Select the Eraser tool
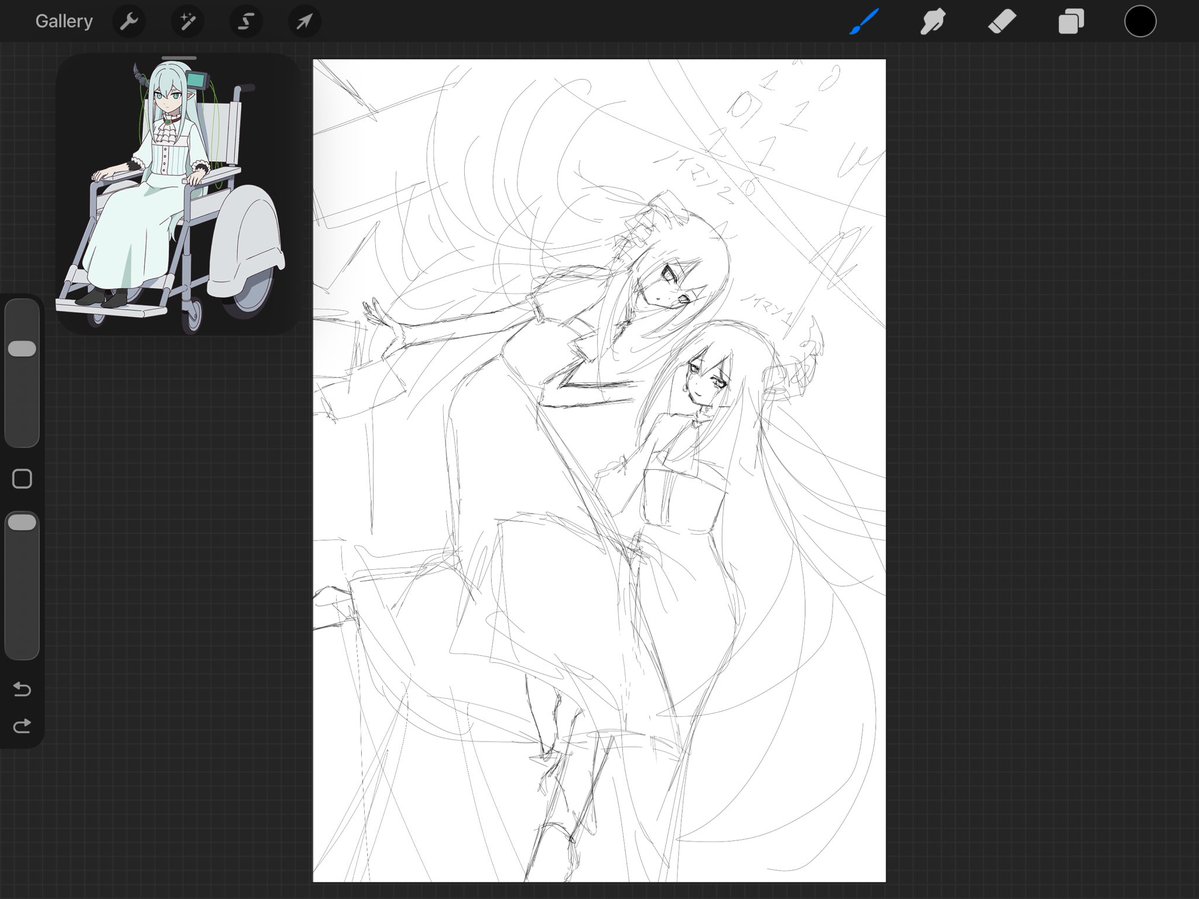Screen dimensions: 1199x899 pyautogui.click(x=1002, y=21)
